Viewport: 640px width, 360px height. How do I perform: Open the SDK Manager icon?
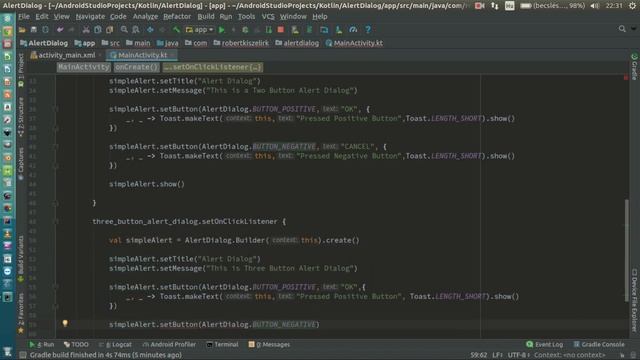338,29
